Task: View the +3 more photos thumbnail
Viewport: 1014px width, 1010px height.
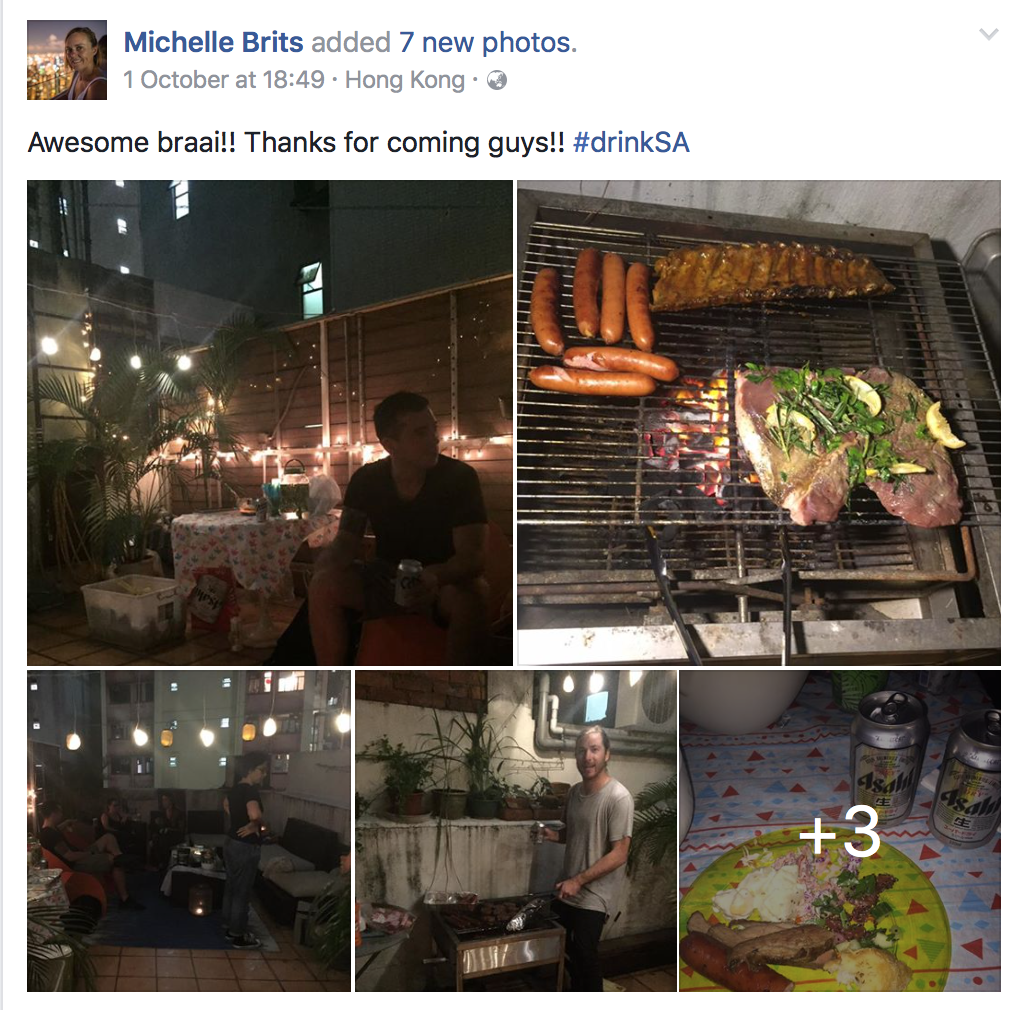Action: [x=840, y=831]
